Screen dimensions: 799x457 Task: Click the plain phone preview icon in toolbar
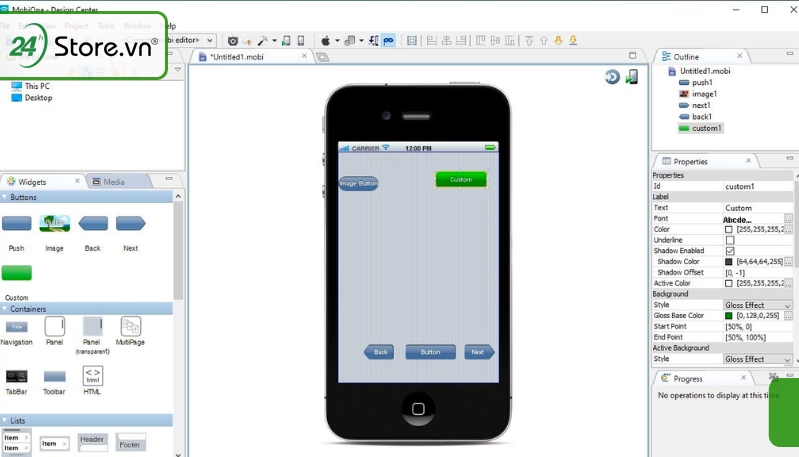pyautogui.click(x=301, y=41)
